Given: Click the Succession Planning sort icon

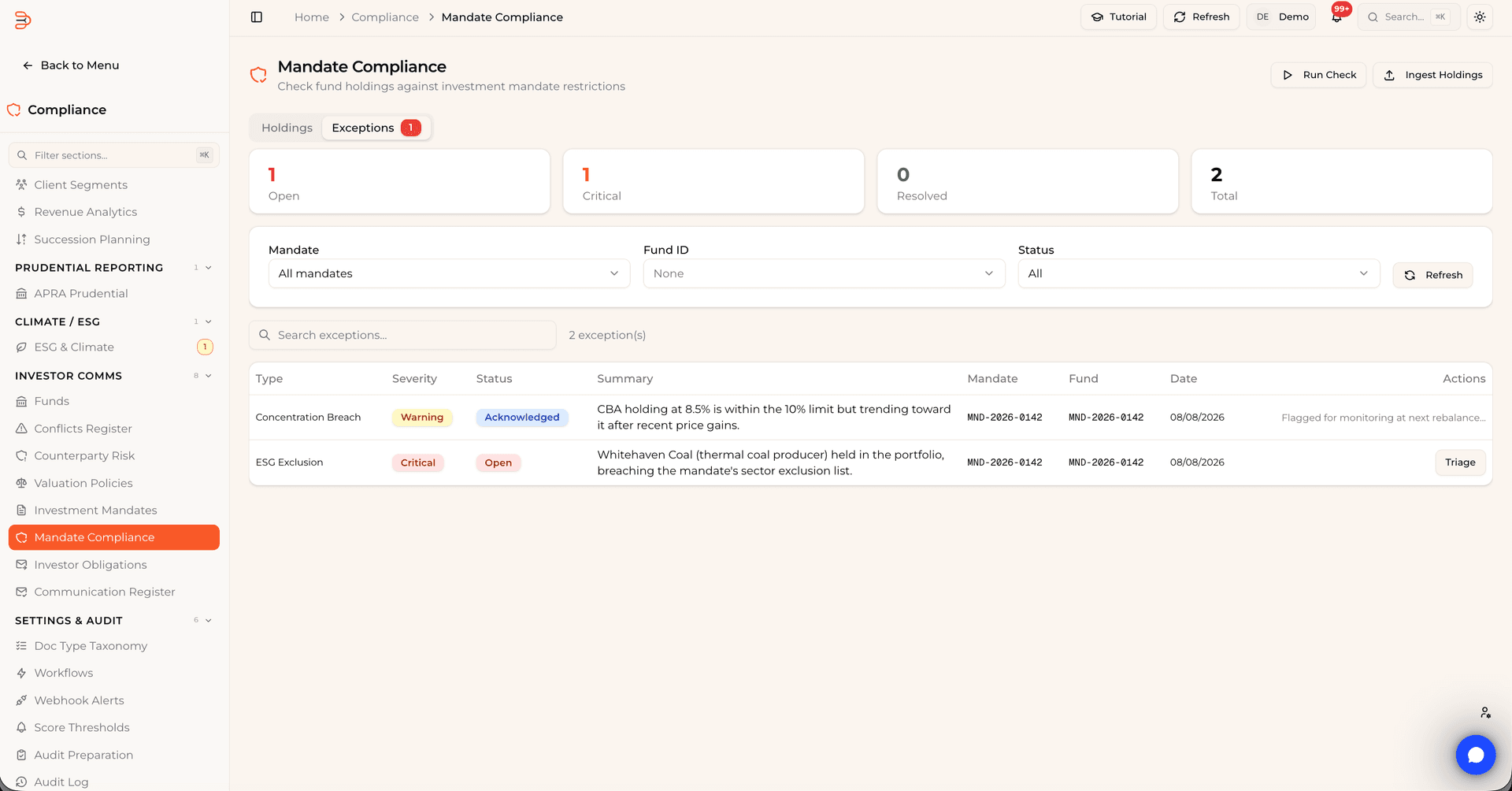Looking at the screenshot, I should (21, 240).
